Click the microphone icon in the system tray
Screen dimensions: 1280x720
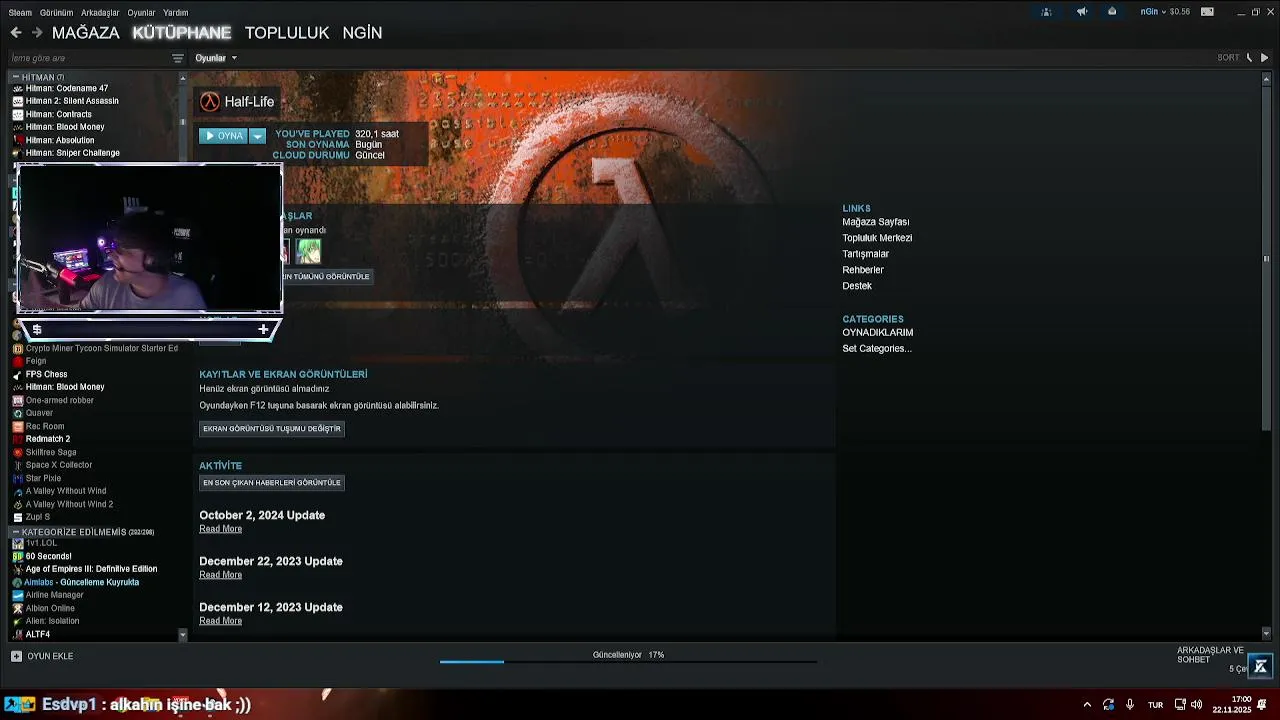[1130, 704]
